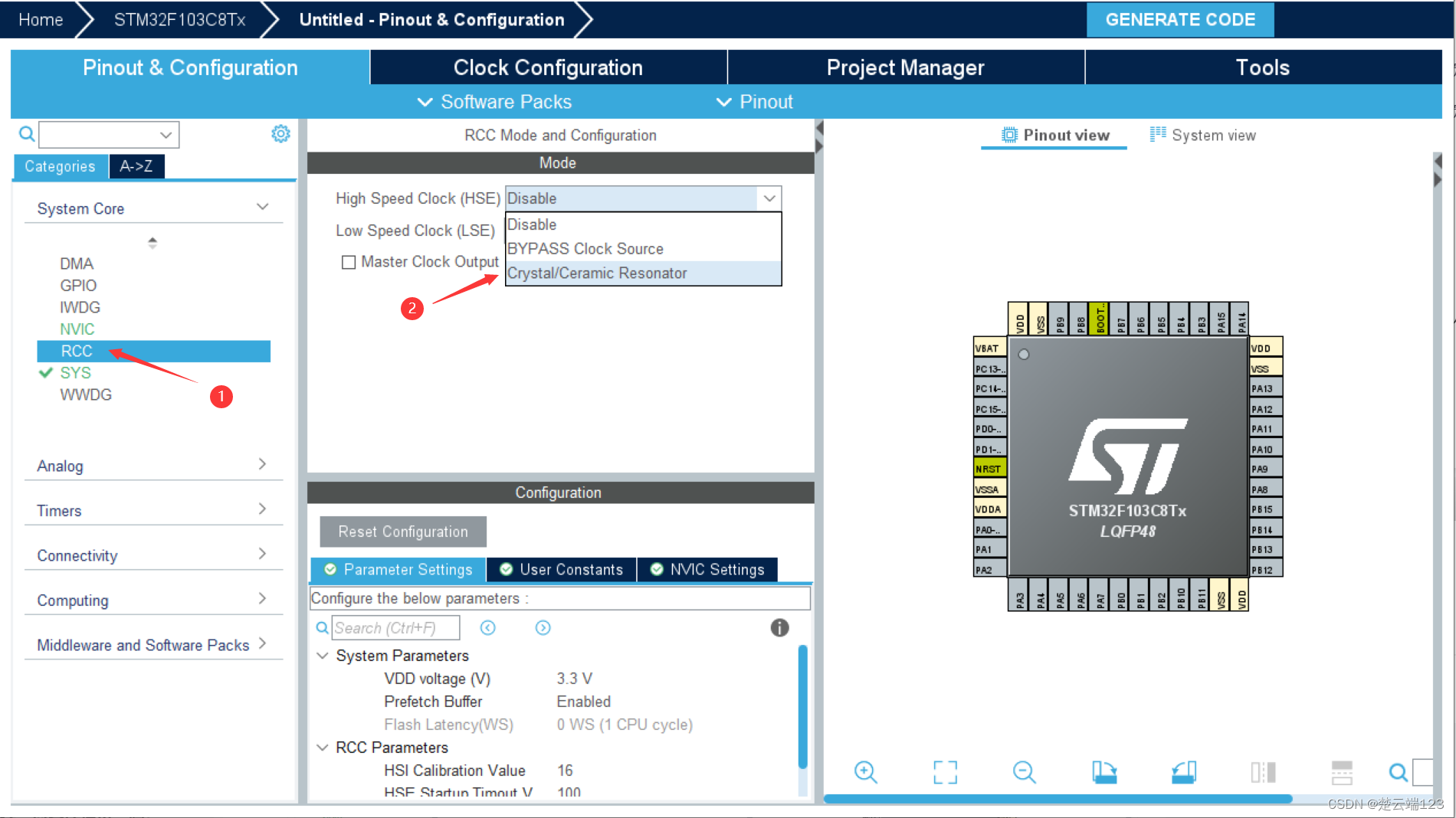Viewport: 1456px width, 818px height.
Task: Click the sort arrows above DMA
Action: [152, 243]
